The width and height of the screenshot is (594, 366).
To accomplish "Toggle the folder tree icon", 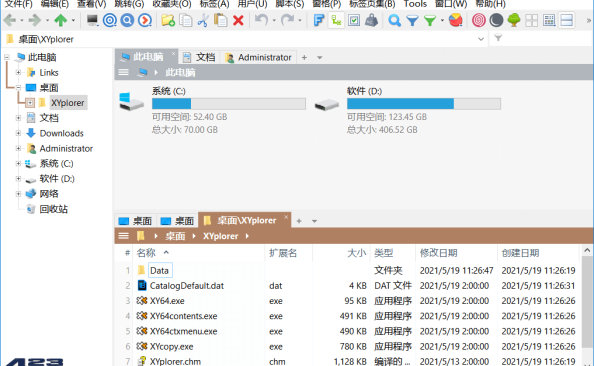I will pos(514,20).
